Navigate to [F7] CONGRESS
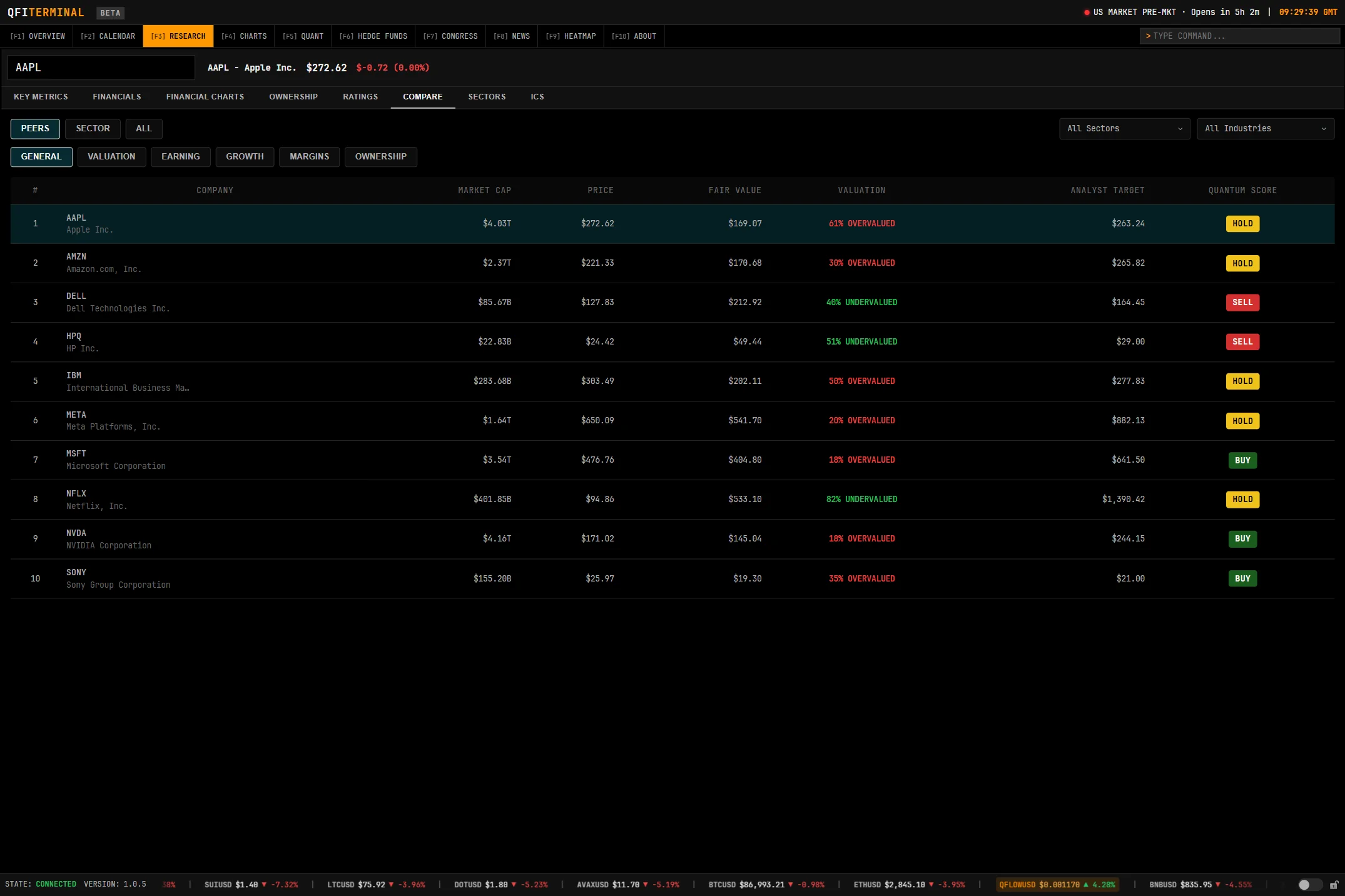The height and width of the screenshot is (896, 1345). (450, 36)
